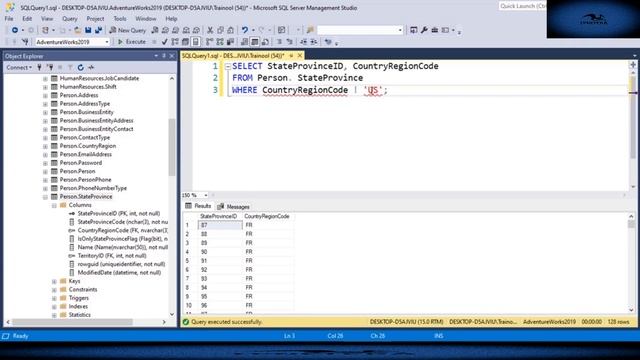Expand the Keys folder

point(54,281)
